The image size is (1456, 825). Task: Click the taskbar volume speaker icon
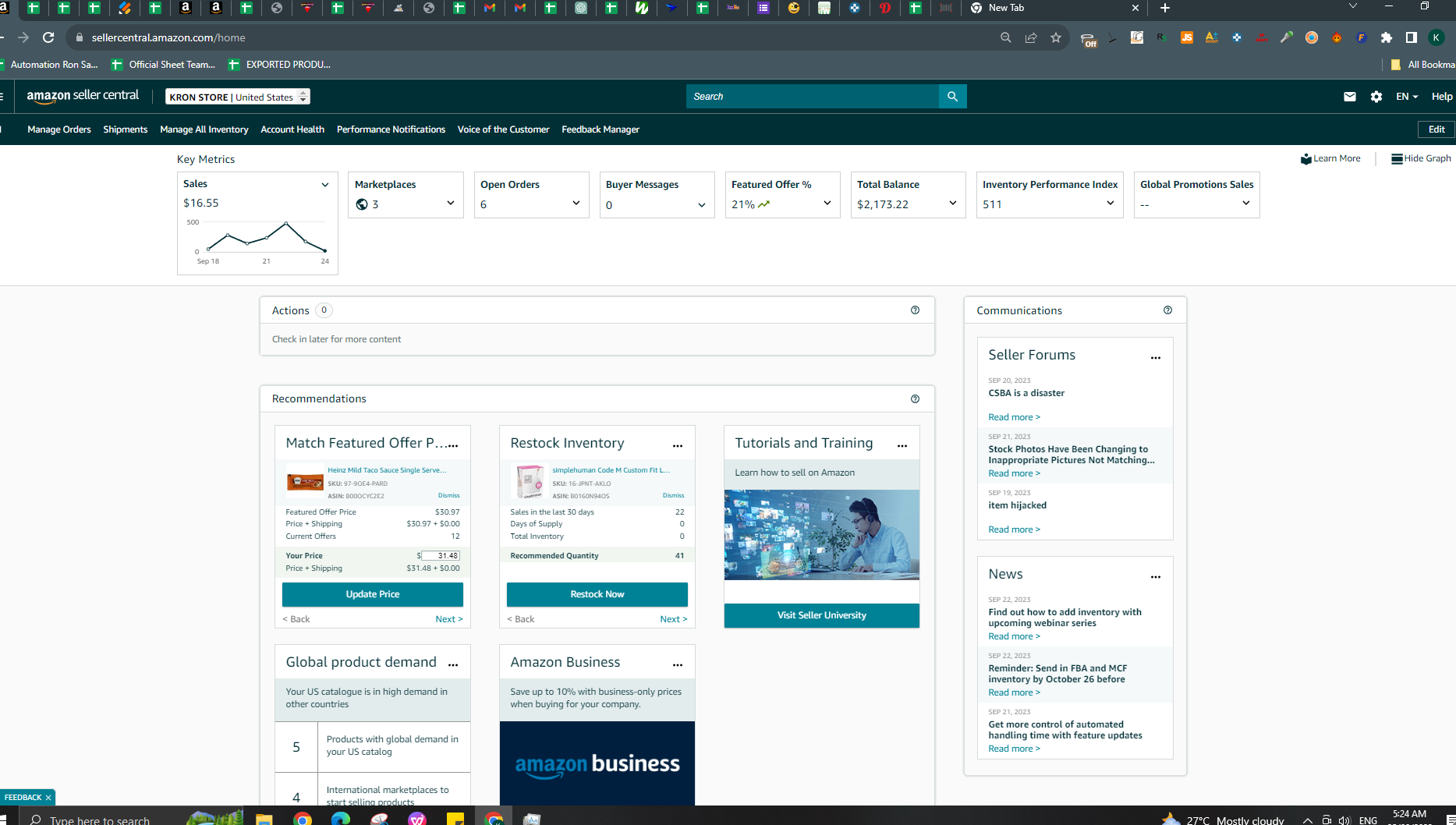pyautogui.click(x=1344, y=820)
